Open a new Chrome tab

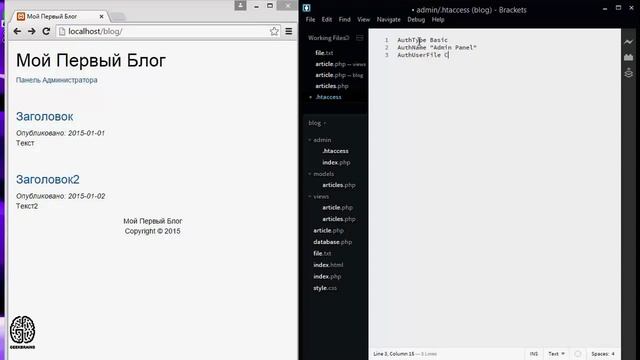(118, 17)
